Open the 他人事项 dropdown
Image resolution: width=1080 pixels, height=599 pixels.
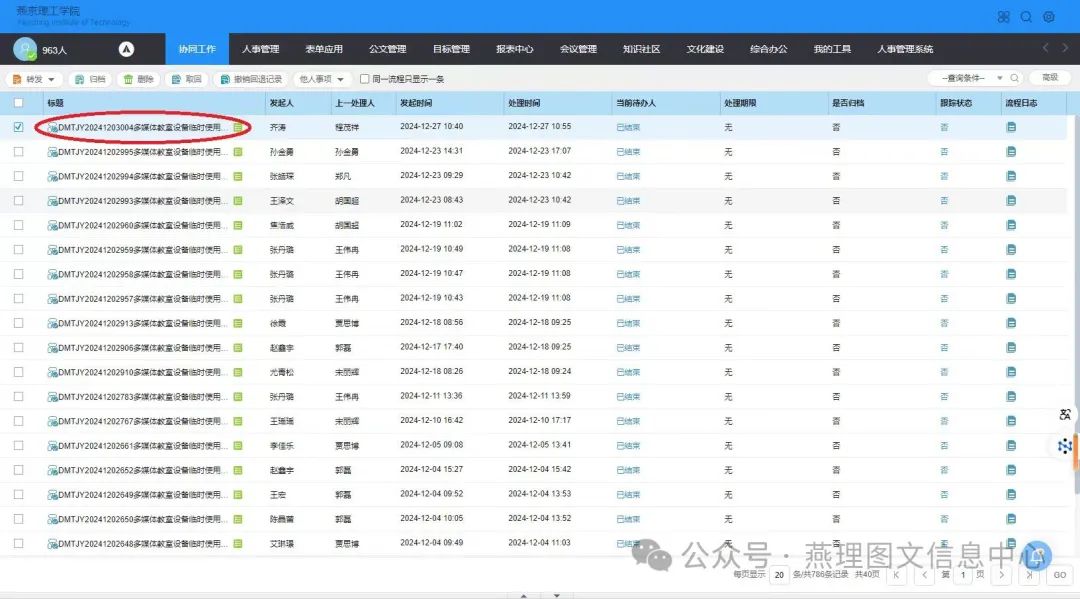[322, 79]
